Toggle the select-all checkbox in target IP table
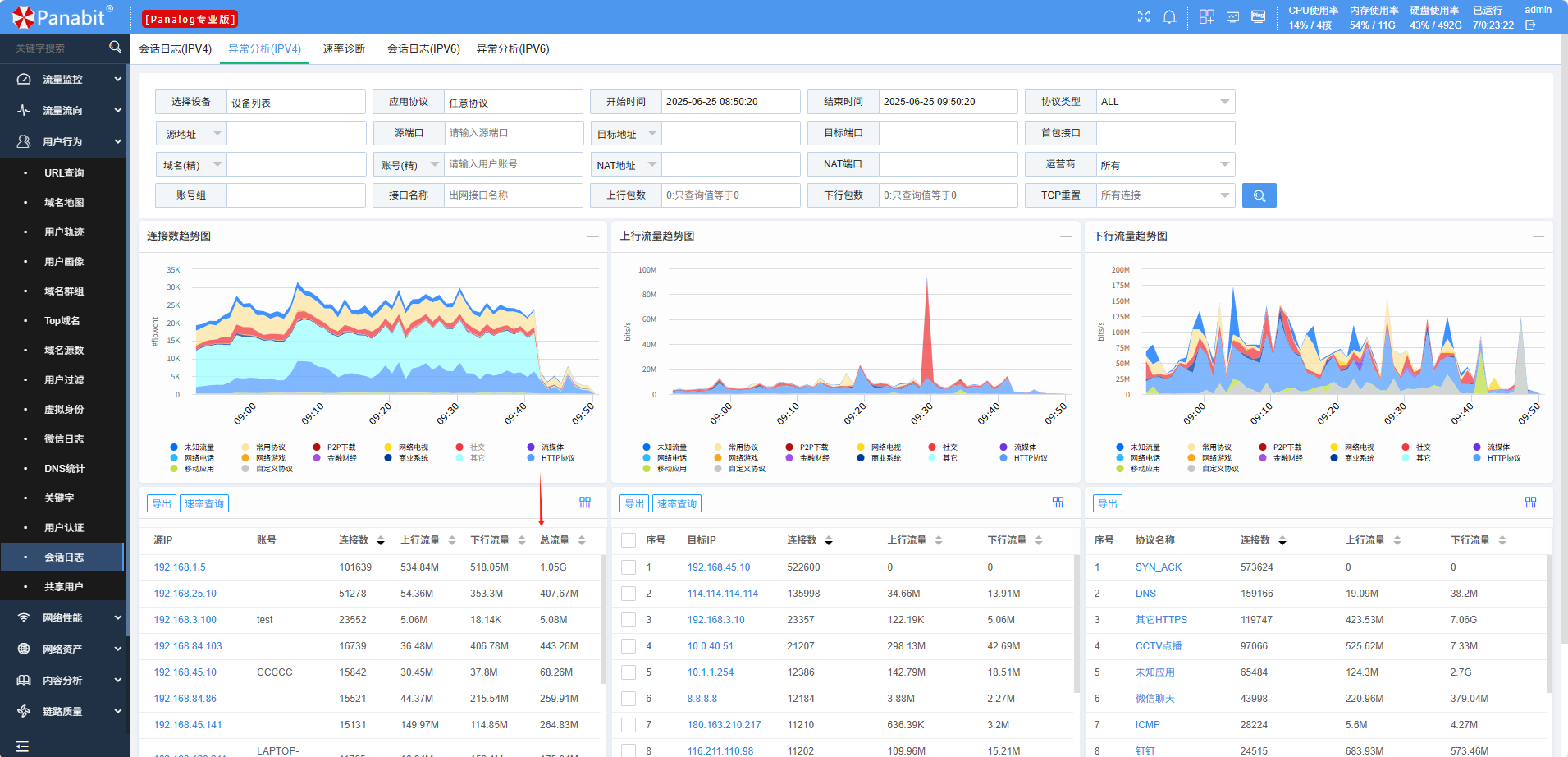The width and height of the screenshot is (1568, 757). (629, 540)
